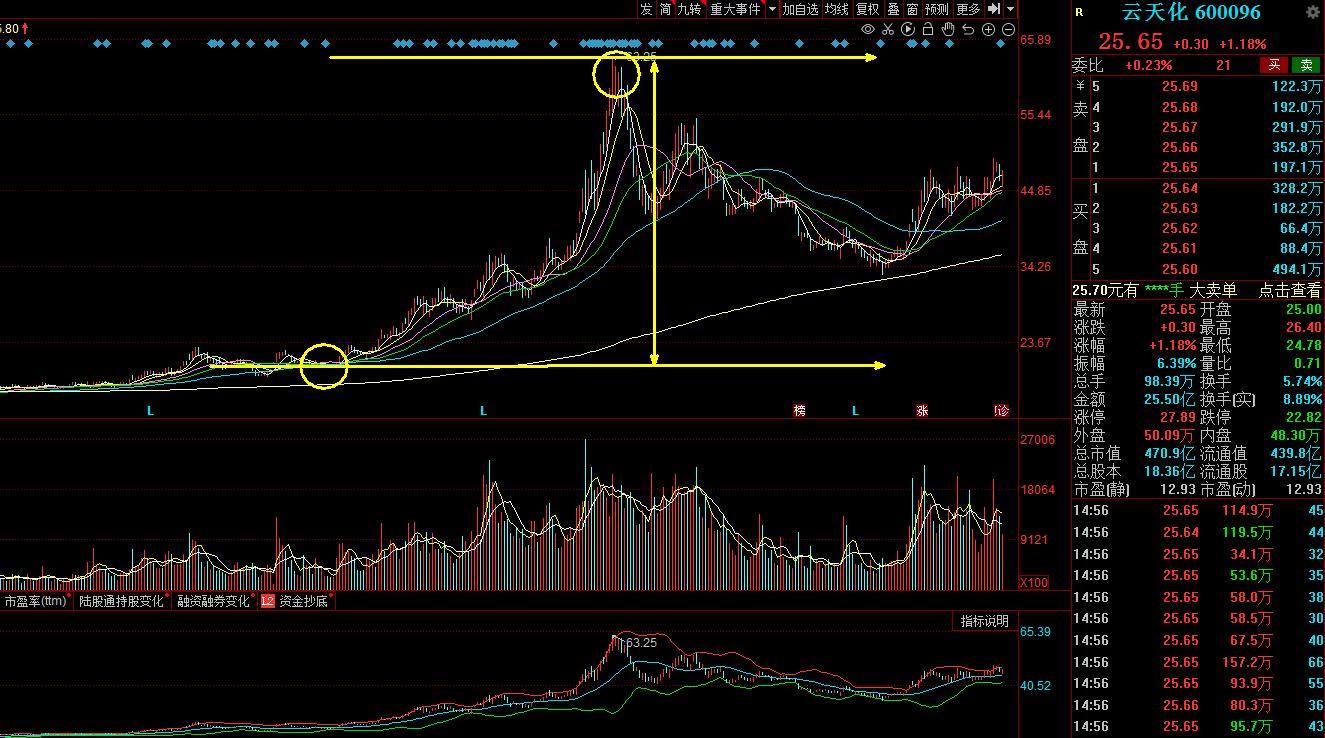Click the 榜 marker under the chart

[x=799, y=411]
